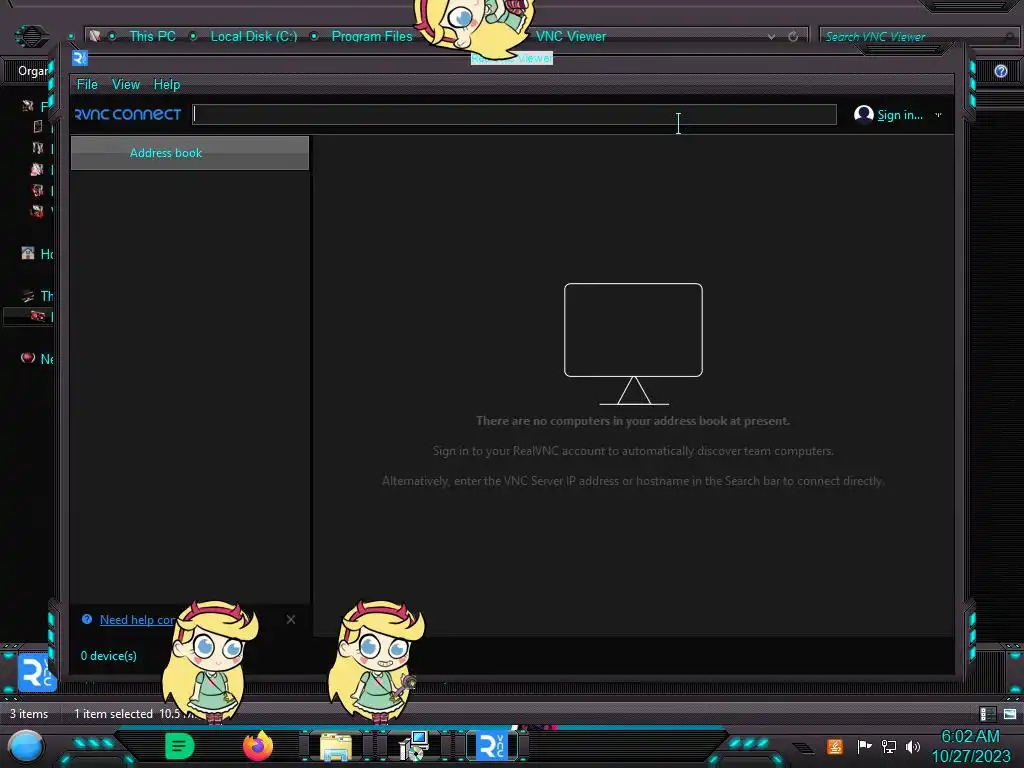Open the Need help connecting link
Image resolution: width=1024 pixels, height=768 pixels.
137,620
